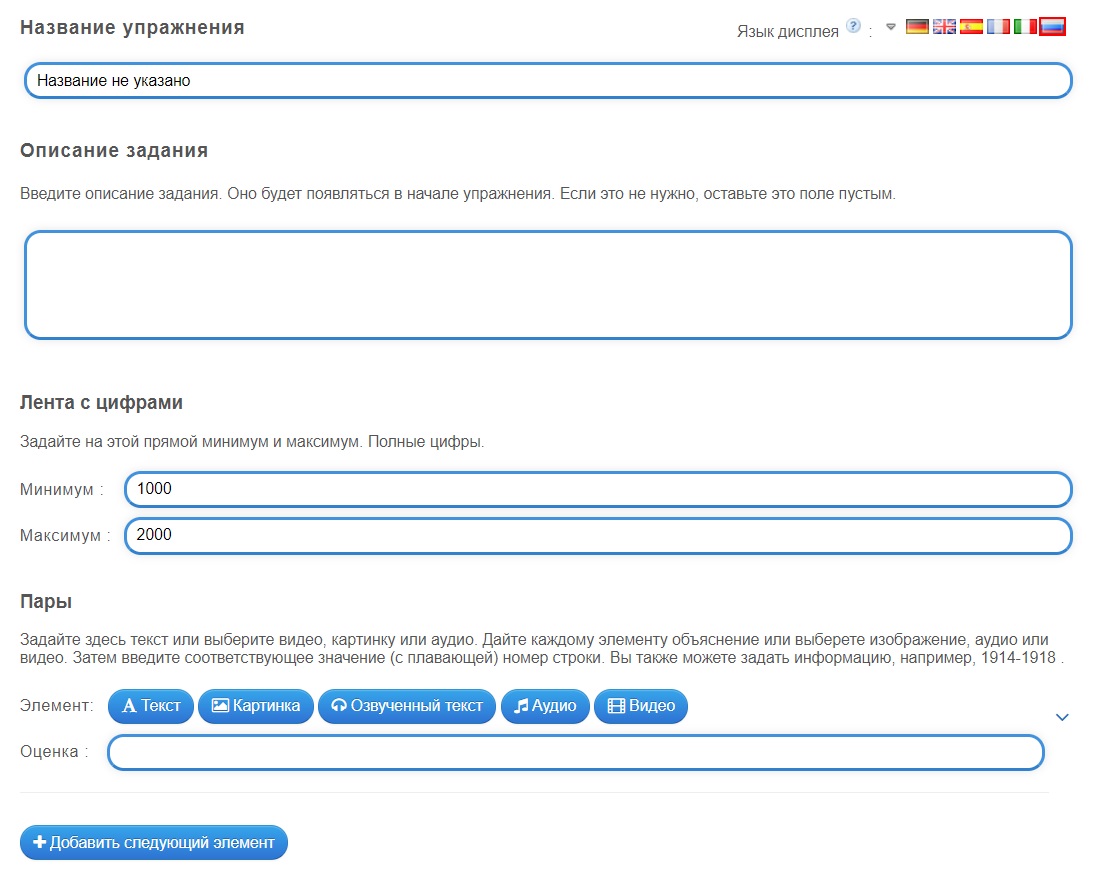Select the Spanish flag display language
This screenshot has height=881, width=1095.
coord(971,27)
